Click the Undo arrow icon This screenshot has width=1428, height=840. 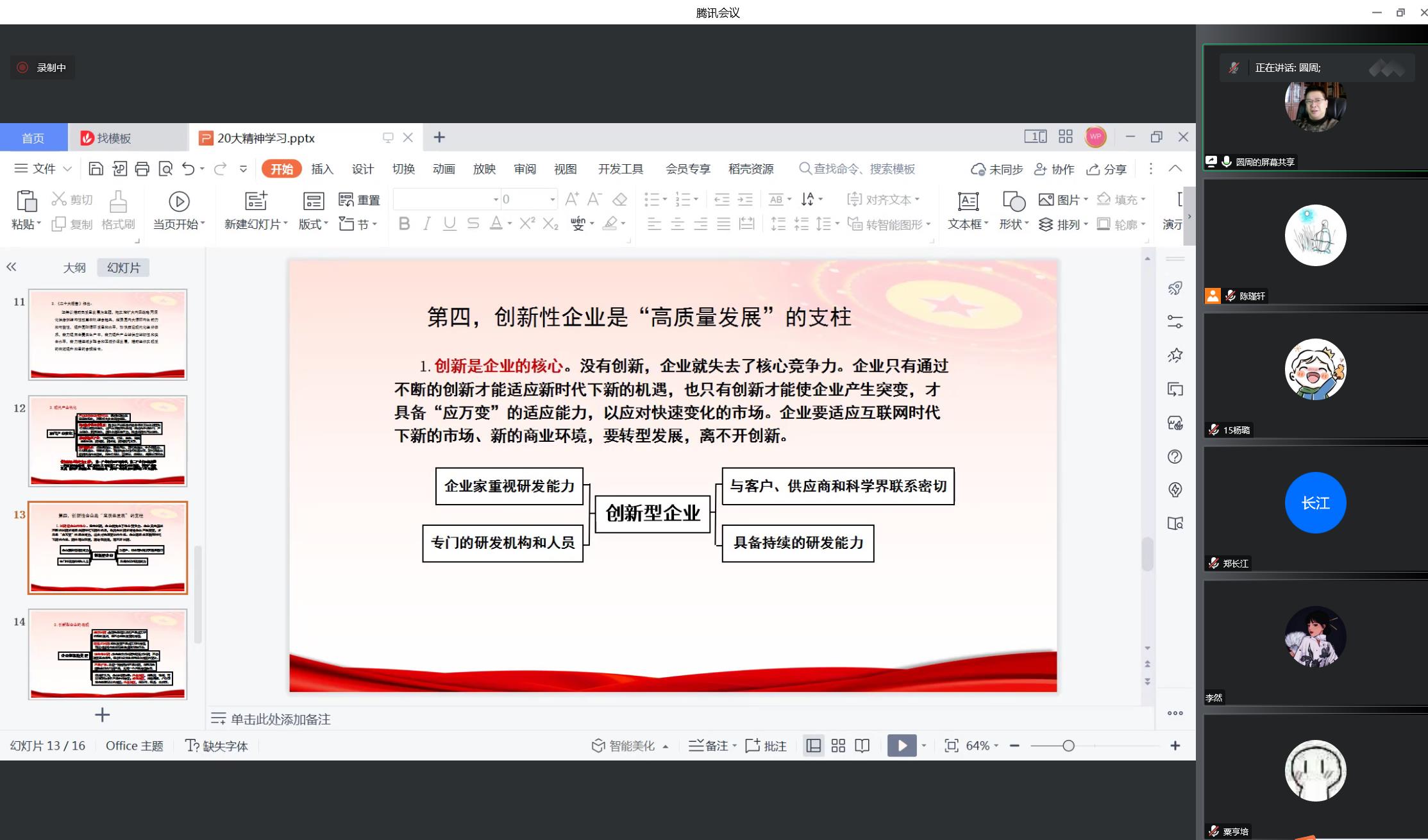coord(188,169)
